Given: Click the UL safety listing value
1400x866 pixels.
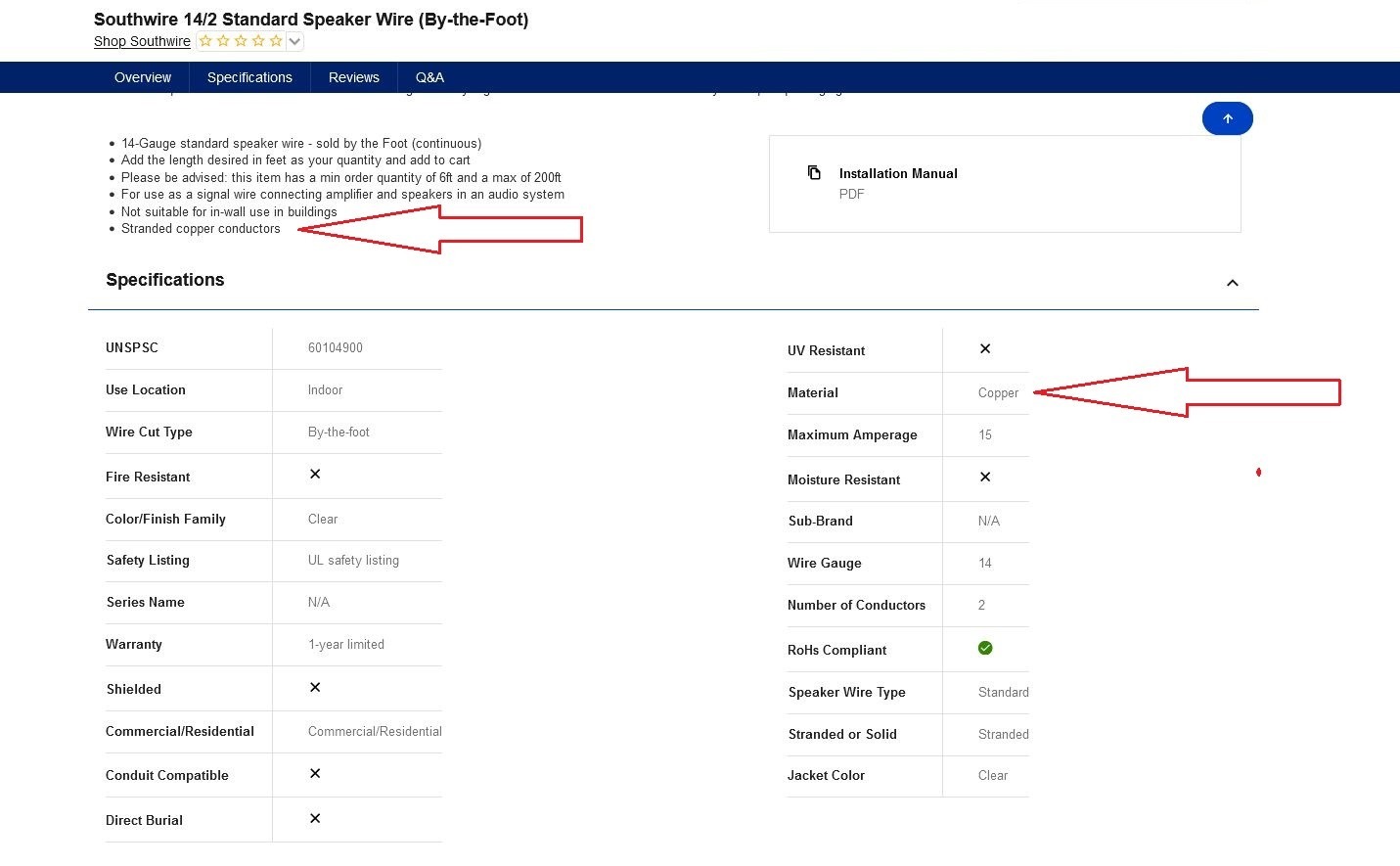Looking at the screenshot, I should click(353, 560).
